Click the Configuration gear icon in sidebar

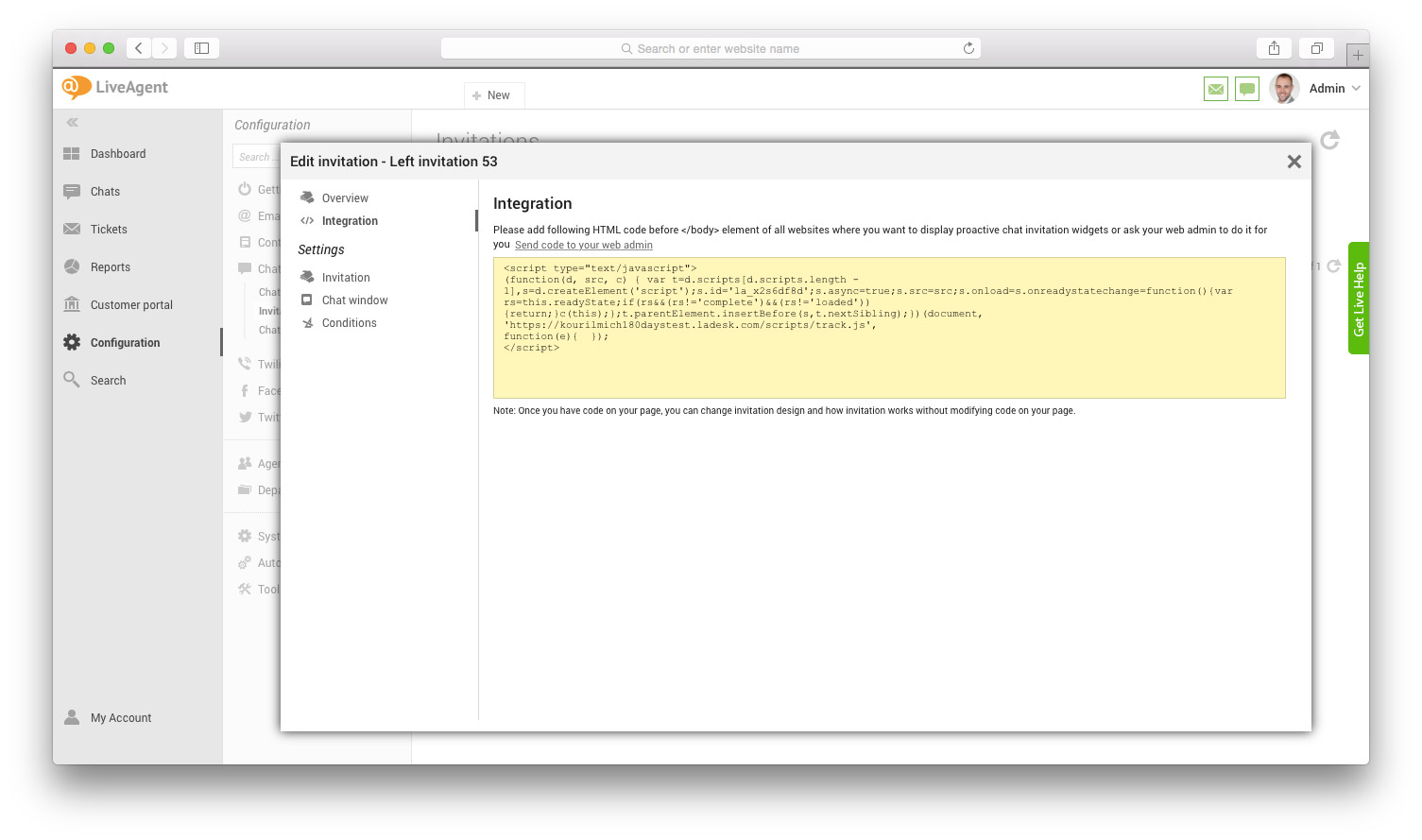pyautogui.click(x=72, y=343)
